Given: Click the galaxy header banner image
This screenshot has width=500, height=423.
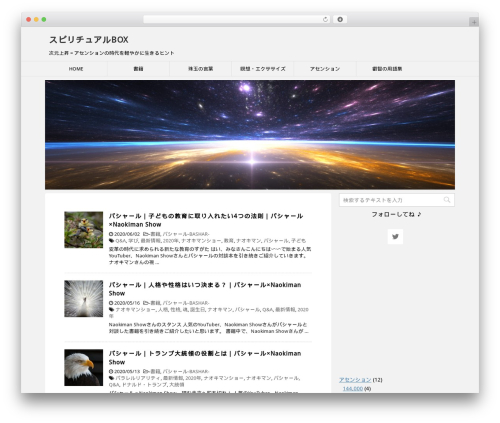Looking at the screenshot, I should pyautogui.click(x=250, y=135).
